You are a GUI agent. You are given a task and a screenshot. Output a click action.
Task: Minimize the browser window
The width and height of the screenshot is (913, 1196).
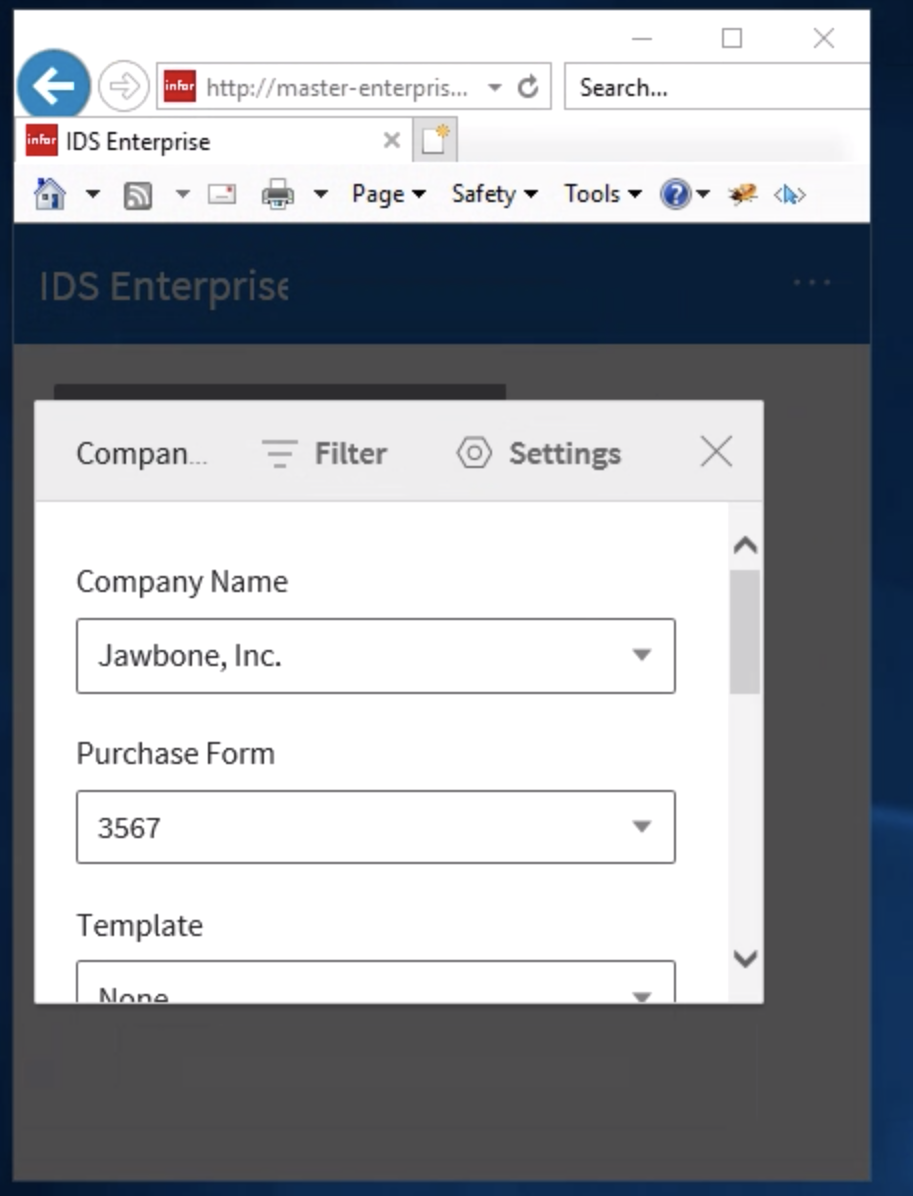point(642,38)
